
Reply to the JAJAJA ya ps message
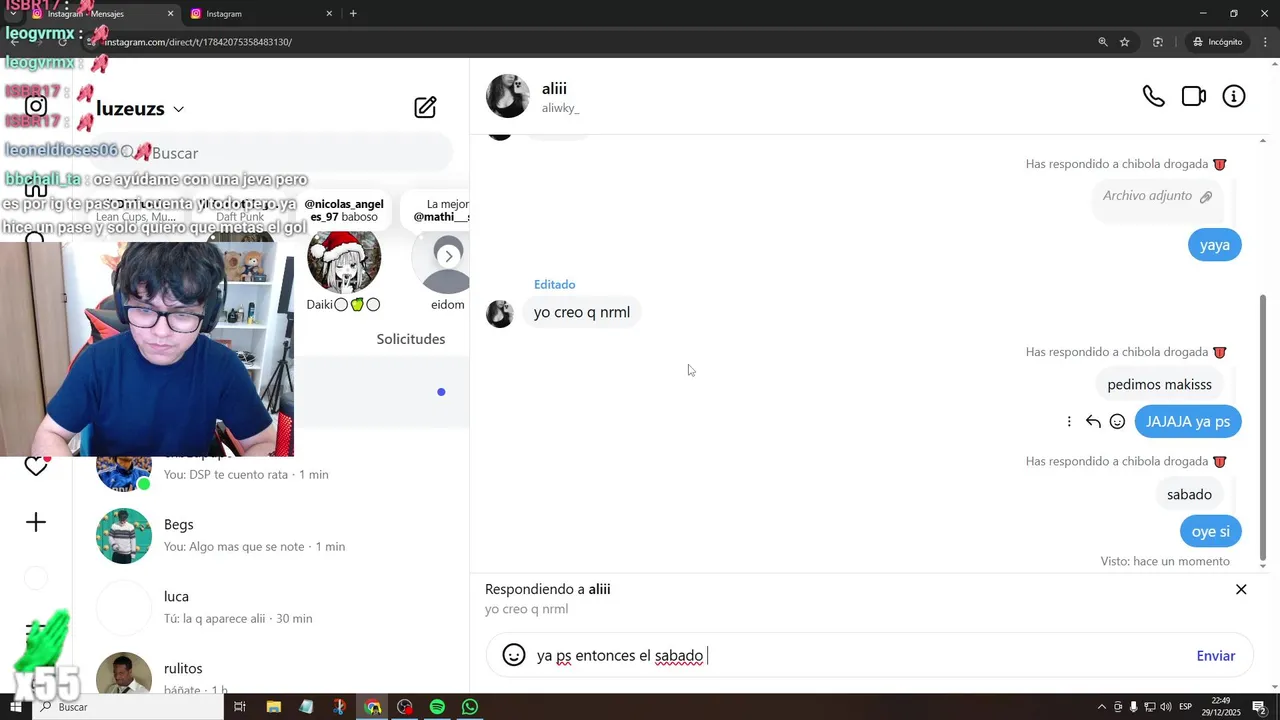(x=1093, y=422)
